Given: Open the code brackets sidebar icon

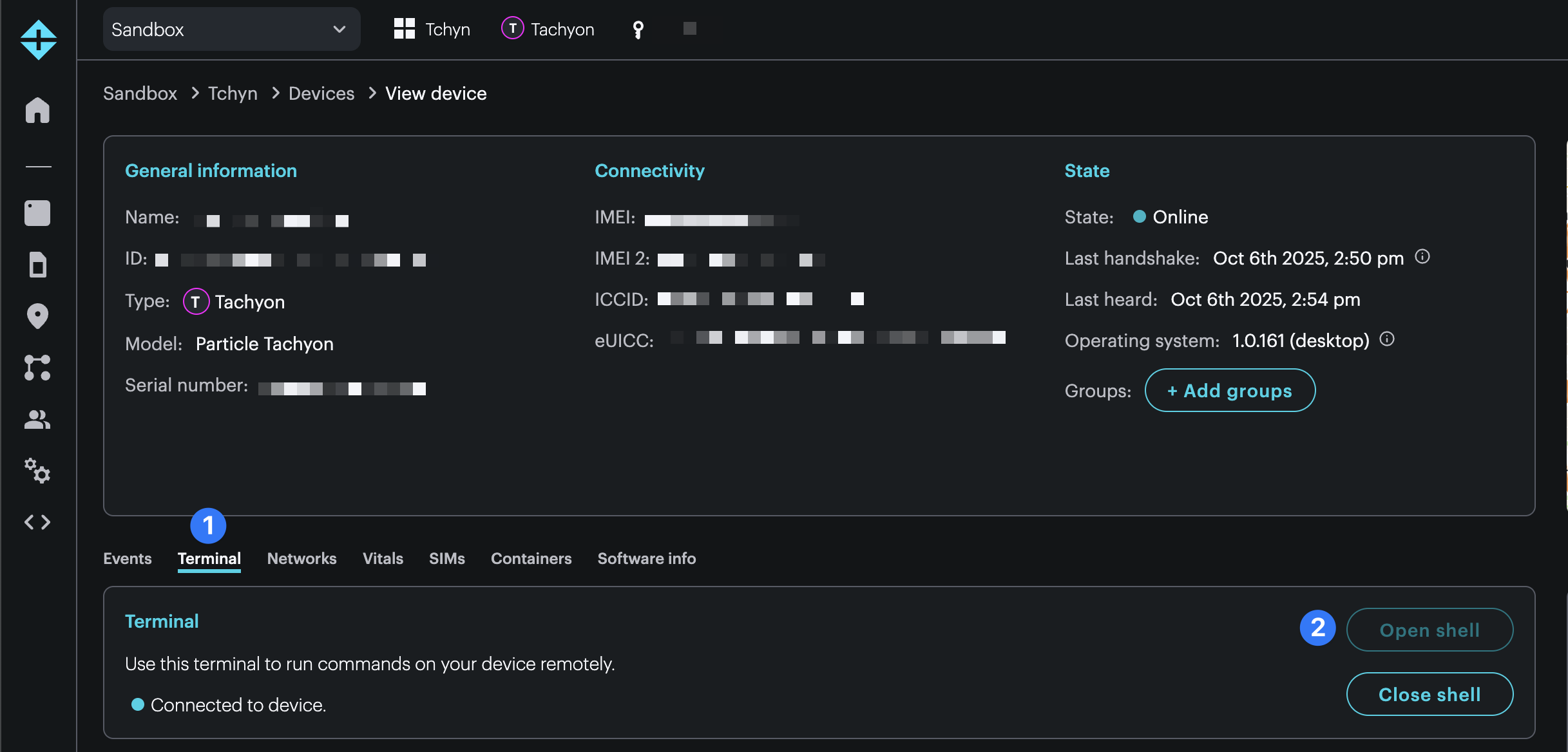Looking at the screenshot, I should pyautogui.click(x=37, y=522).
